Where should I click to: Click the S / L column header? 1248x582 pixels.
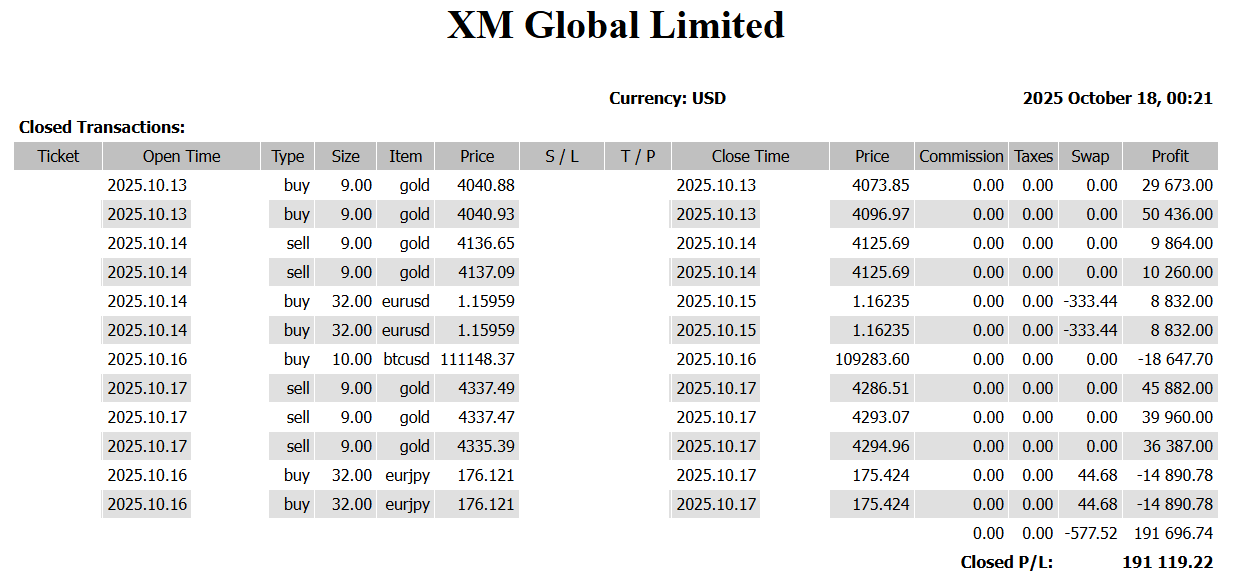(562, 156)
